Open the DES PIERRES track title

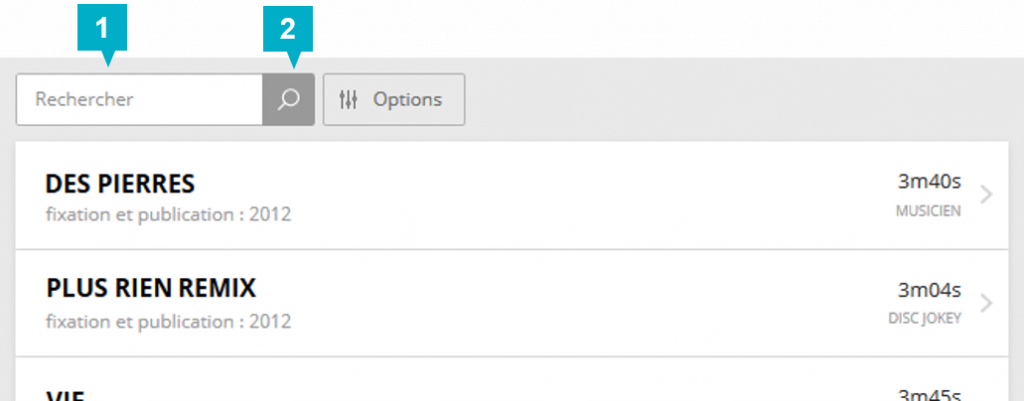pyautogui.click(x=120, y=184)
